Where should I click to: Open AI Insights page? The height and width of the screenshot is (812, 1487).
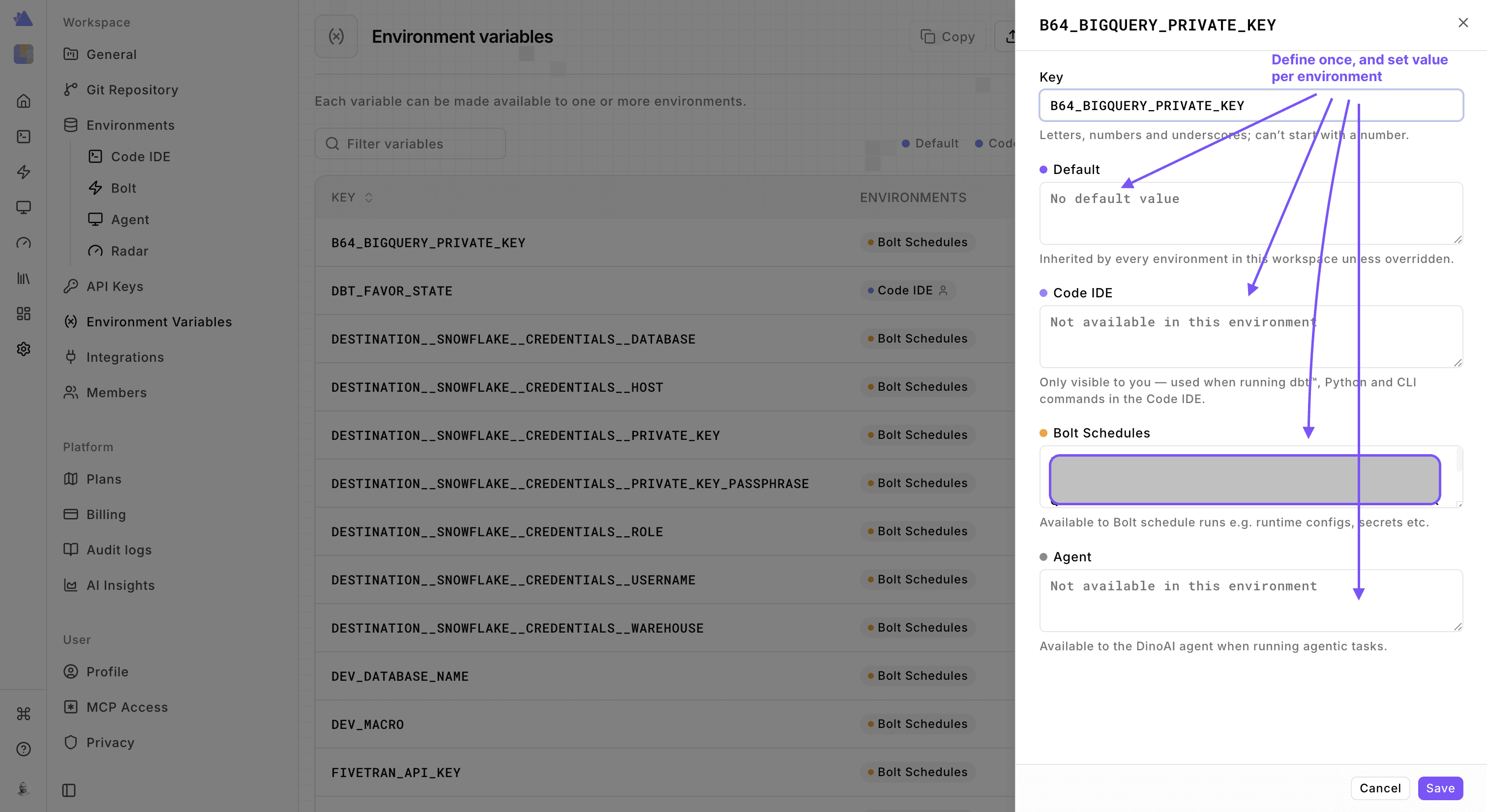[x=109, y=585]
